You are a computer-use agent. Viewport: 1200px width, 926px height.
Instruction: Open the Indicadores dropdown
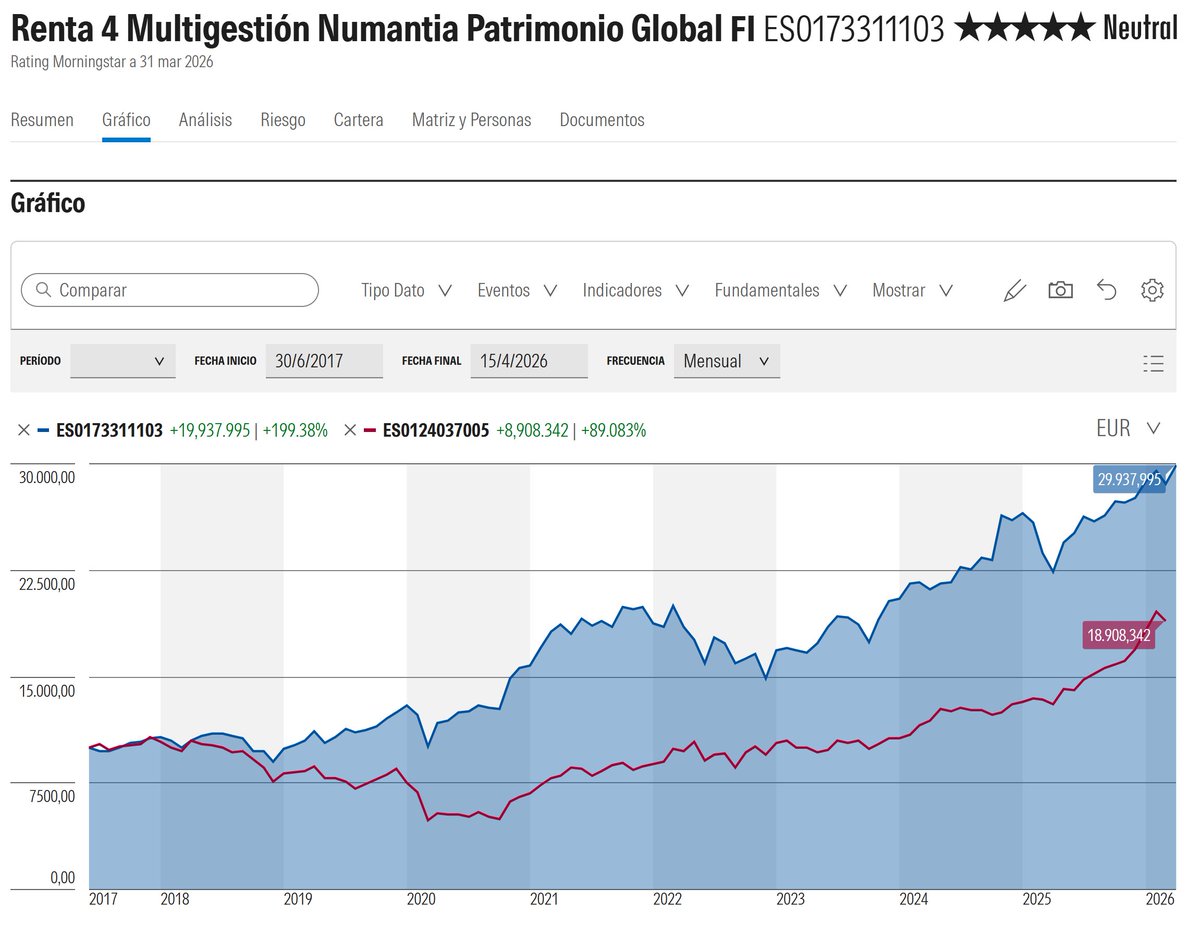(636, 290)
